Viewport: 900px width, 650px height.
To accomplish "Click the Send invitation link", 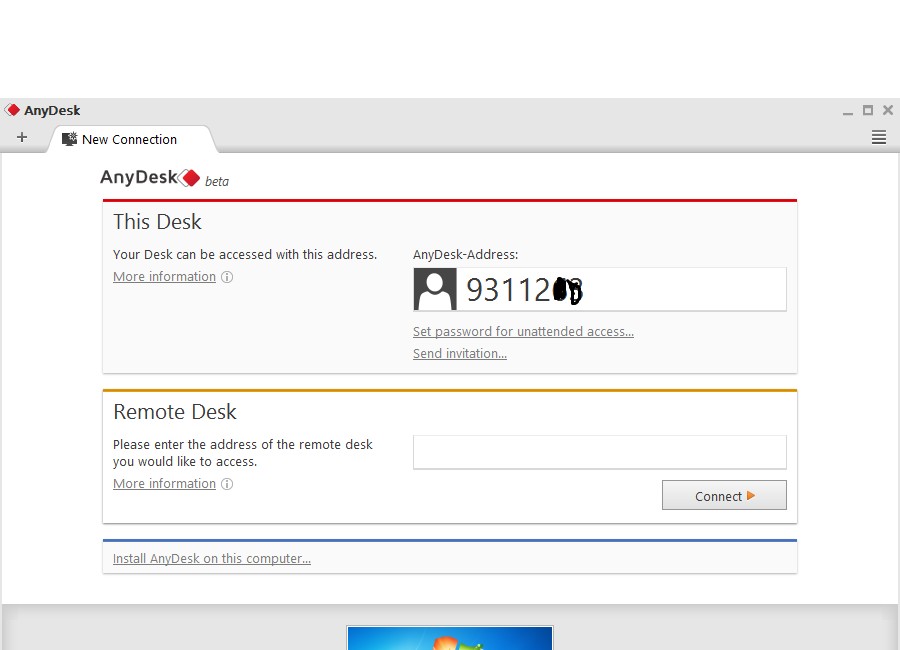I will click(459, 354).
